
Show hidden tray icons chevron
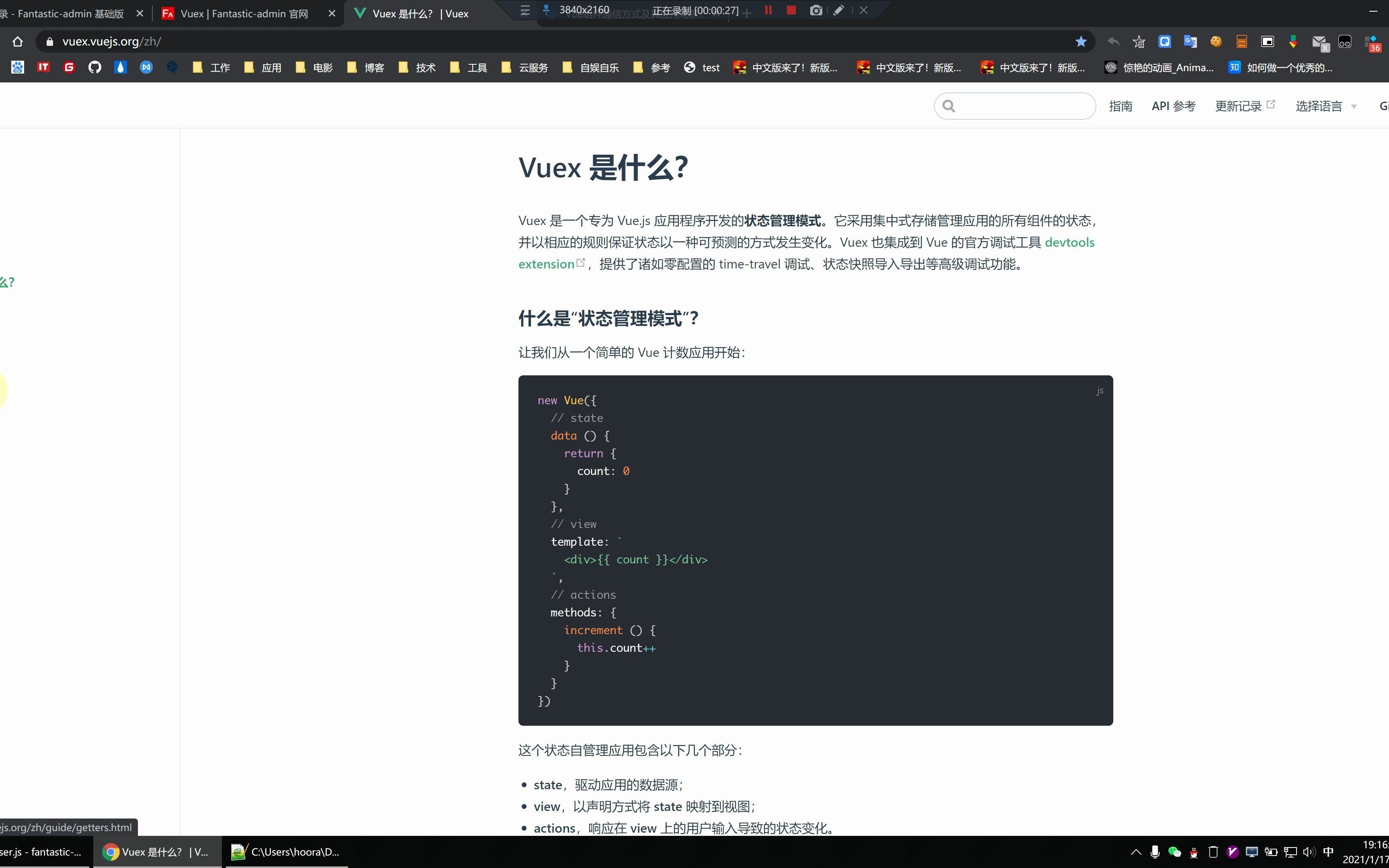[x=1136, y=852]
